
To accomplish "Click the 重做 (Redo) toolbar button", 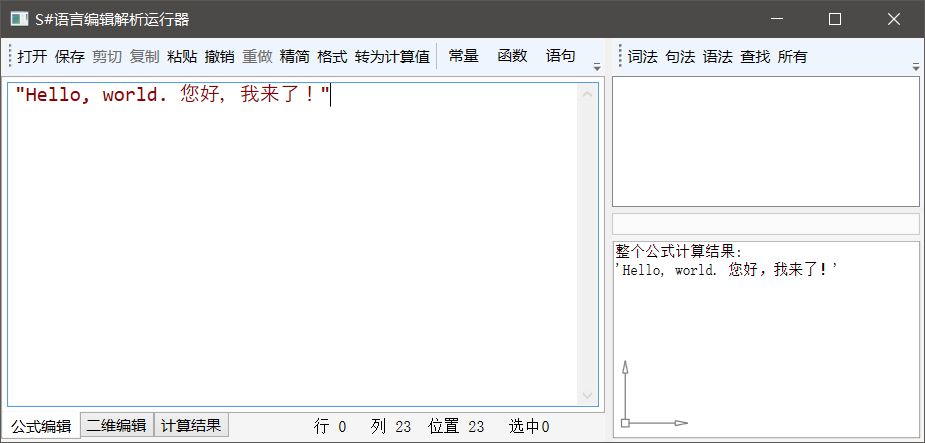I will (x=257, y=57).
